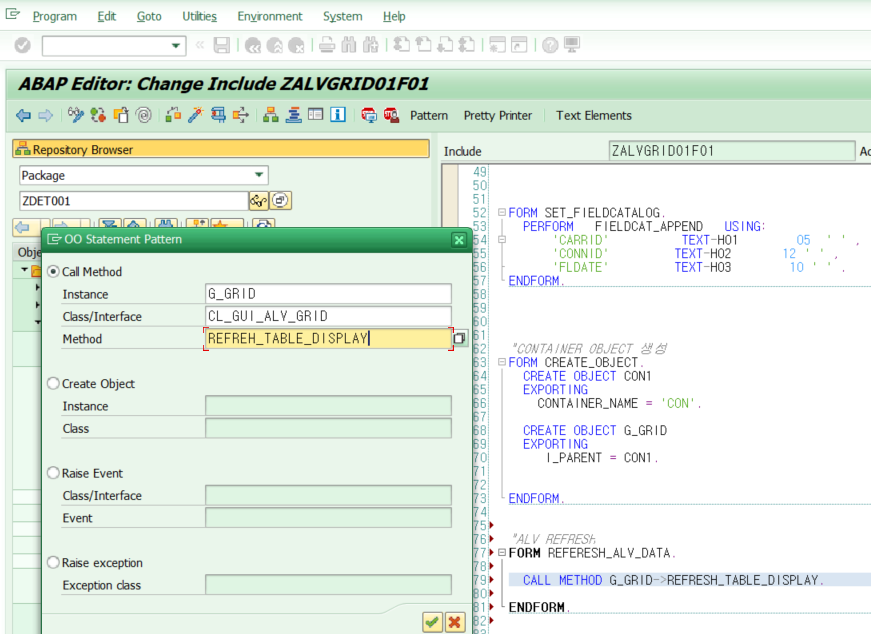The image size is (871, 634).
Task: Toggle Fullscreen editor icon
Action: point(316,116)
